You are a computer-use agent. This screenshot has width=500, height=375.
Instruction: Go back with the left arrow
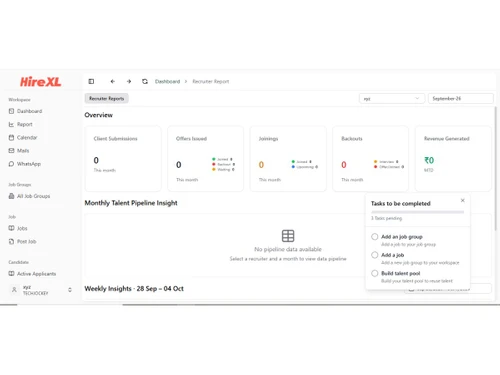click(113, 81)
